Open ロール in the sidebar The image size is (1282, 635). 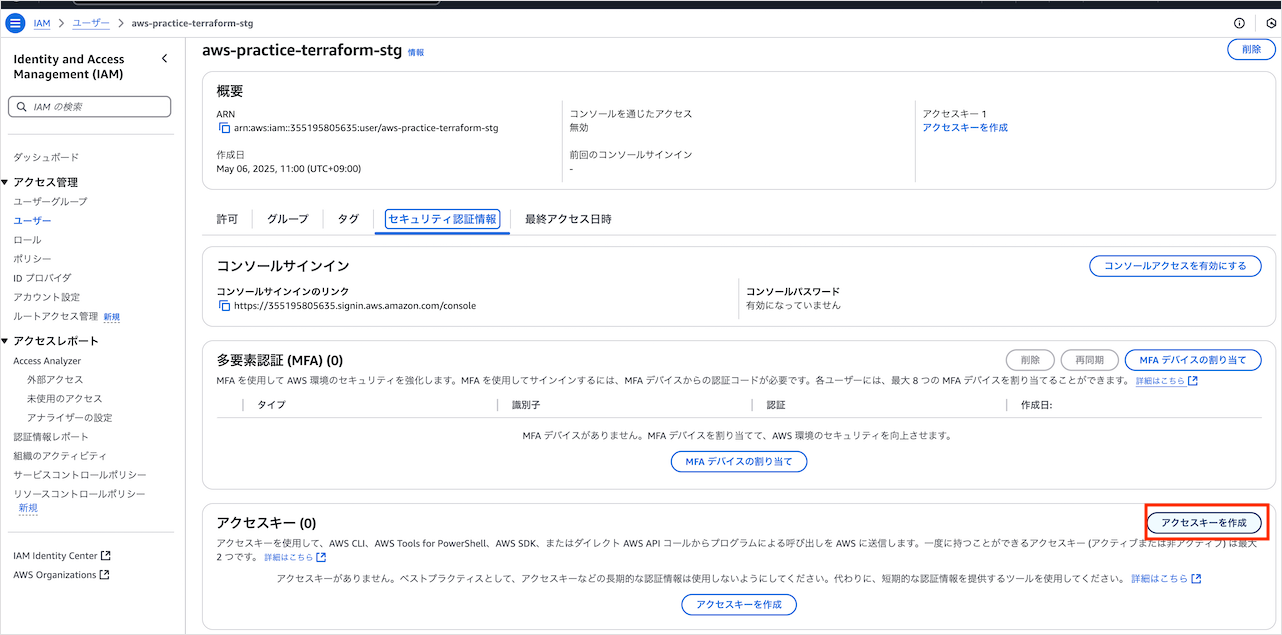point(27,240)
